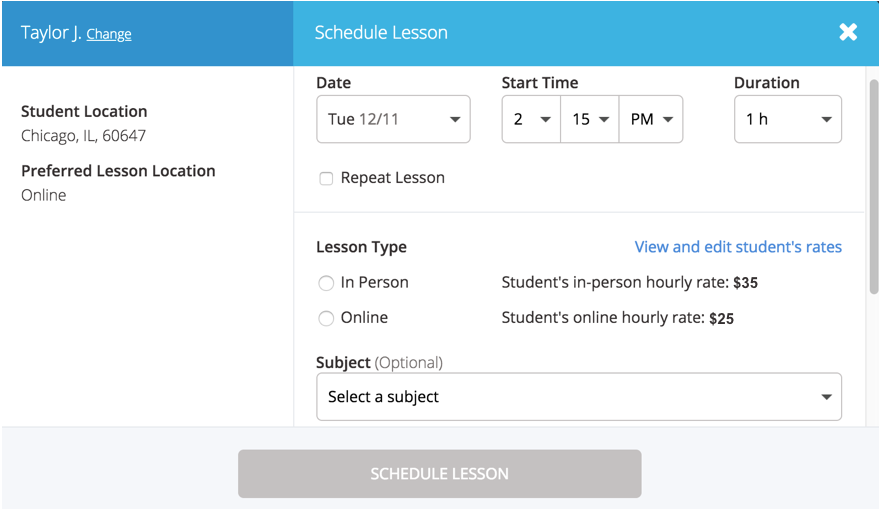Image resolution: width=879 pixels, height=509 pixels.
Task: Click the online hourly rate $25 text
Action: 721,319
